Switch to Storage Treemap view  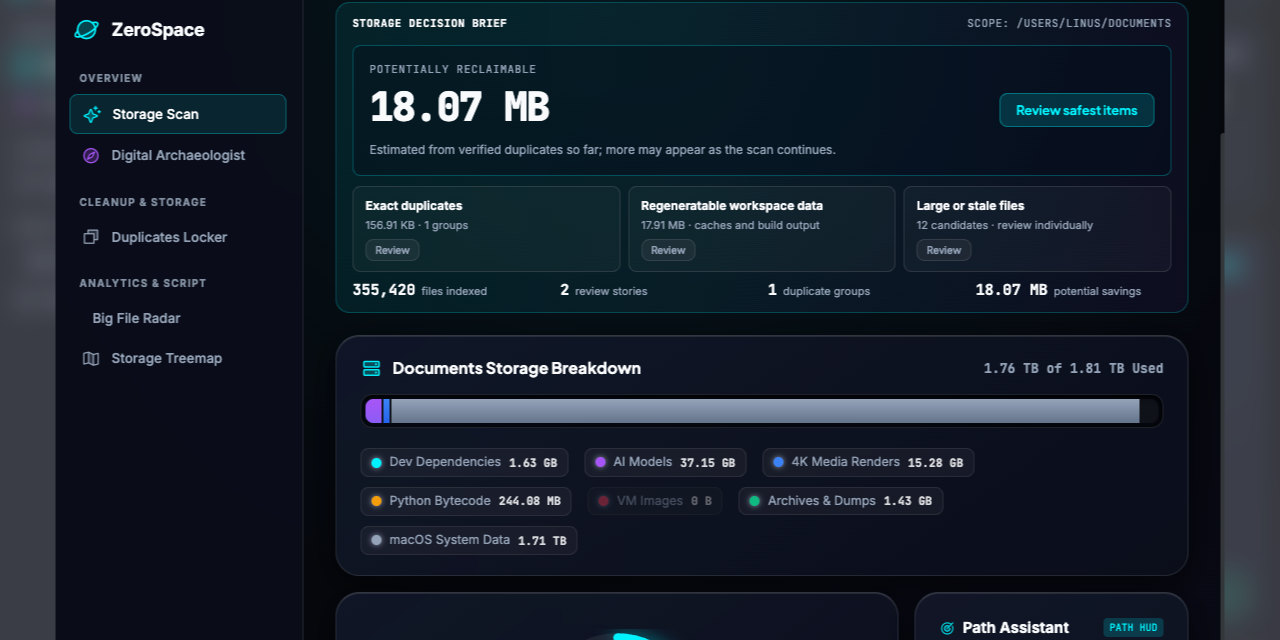click(178, 358)
